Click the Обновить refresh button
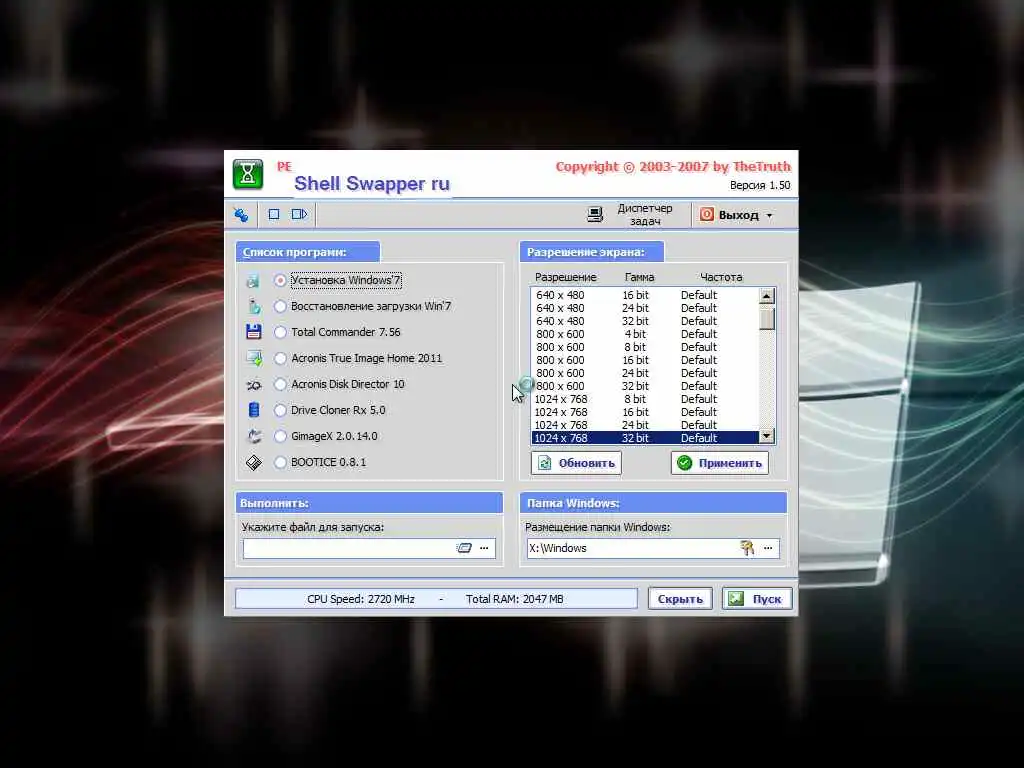 [576, 463]
